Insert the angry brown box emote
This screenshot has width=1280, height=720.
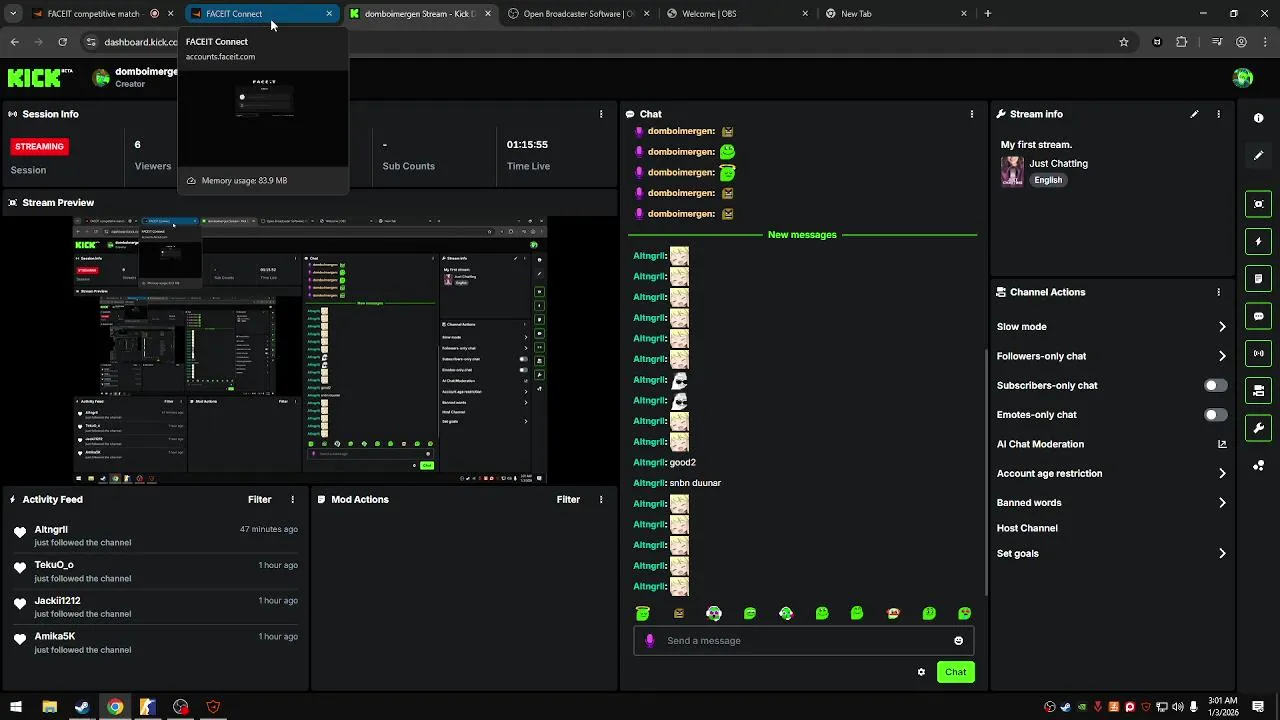tap(679, 613)
